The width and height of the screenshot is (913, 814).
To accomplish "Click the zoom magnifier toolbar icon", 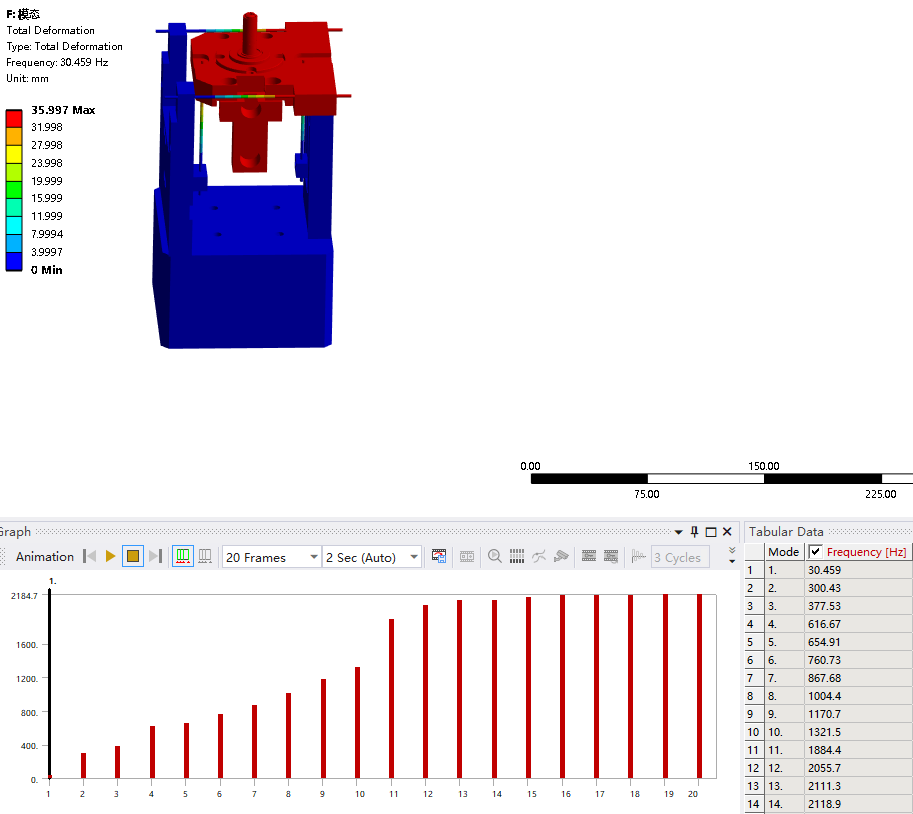I will pos(495,556).
